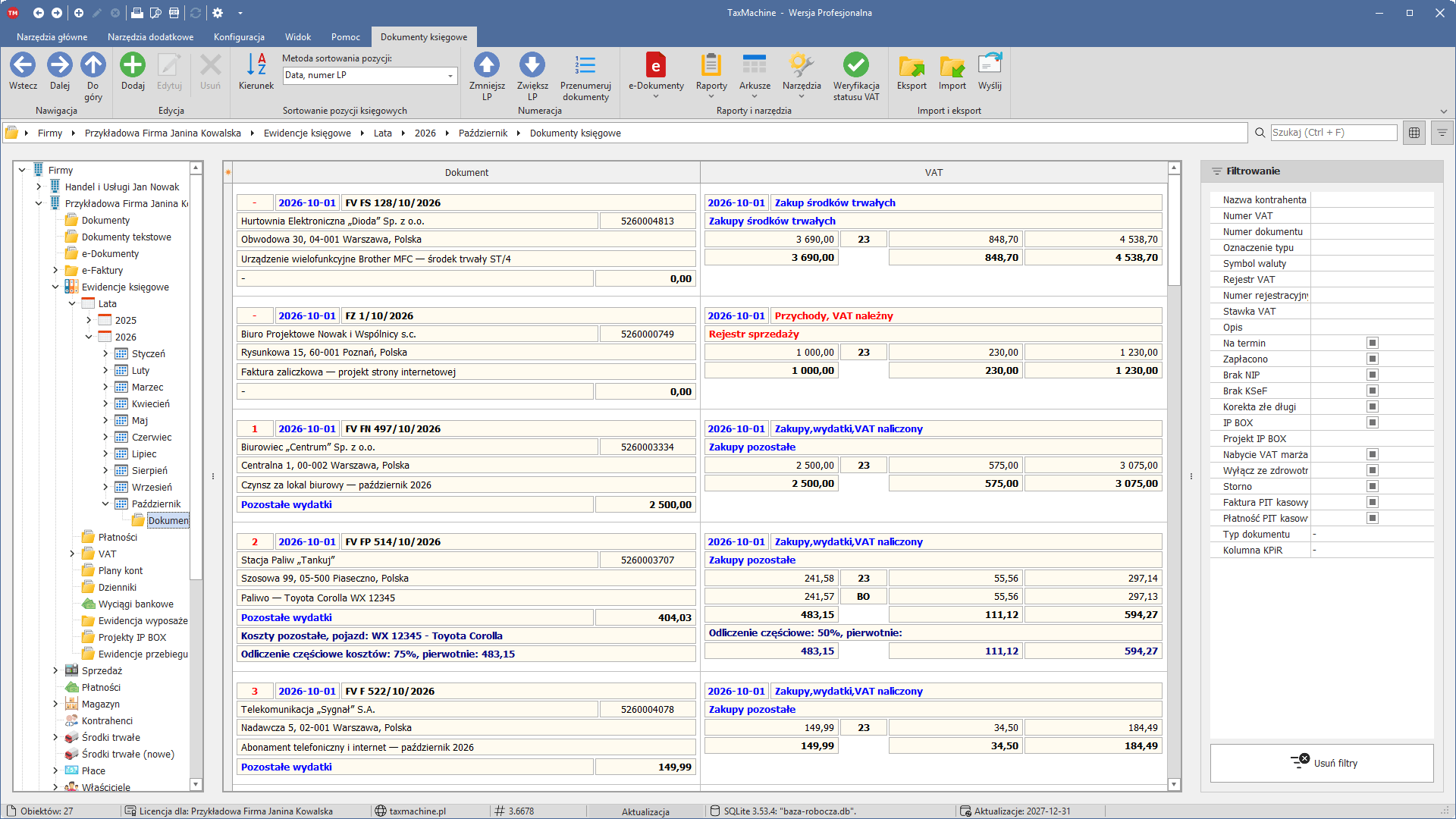Go up with the Do góry icon
Screen dimensions: 1456x819
[x=93, y=65]
